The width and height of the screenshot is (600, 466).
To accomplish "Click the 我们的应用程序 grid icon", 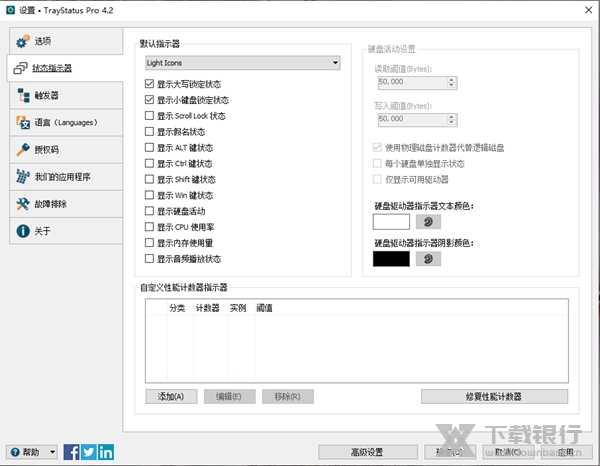I will point(23,177).
